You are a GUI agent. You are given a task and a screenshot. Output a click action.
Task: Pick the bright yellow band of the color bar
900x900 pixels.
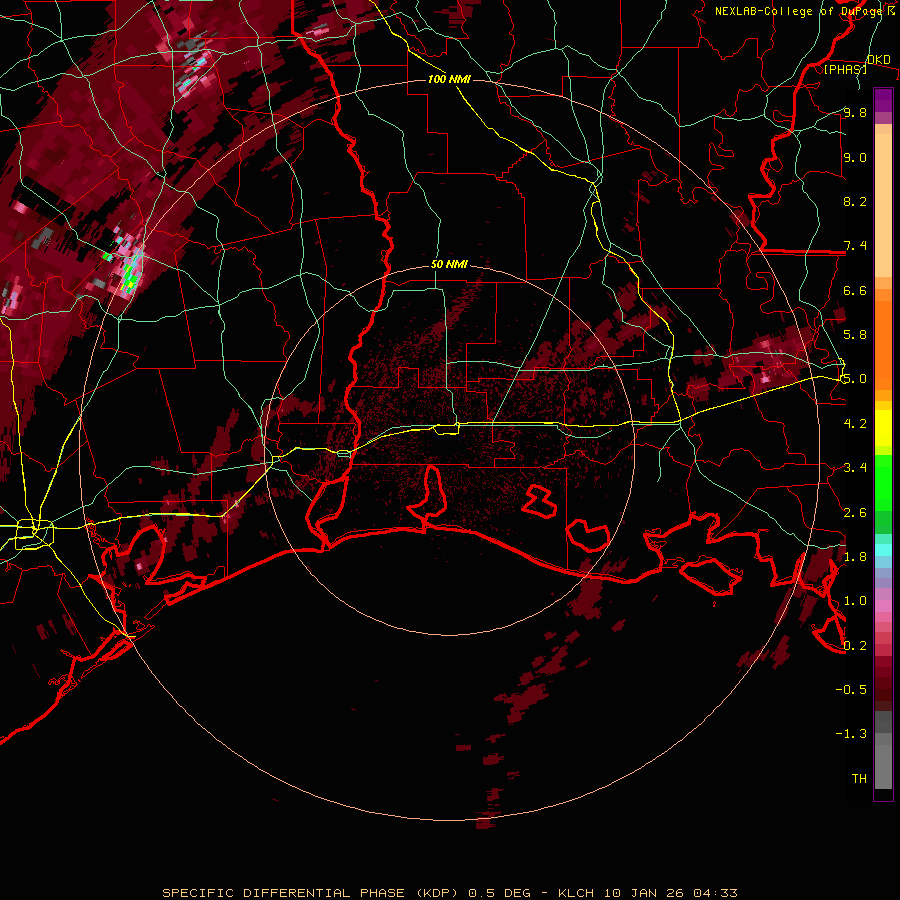click(x=883, y=428)
